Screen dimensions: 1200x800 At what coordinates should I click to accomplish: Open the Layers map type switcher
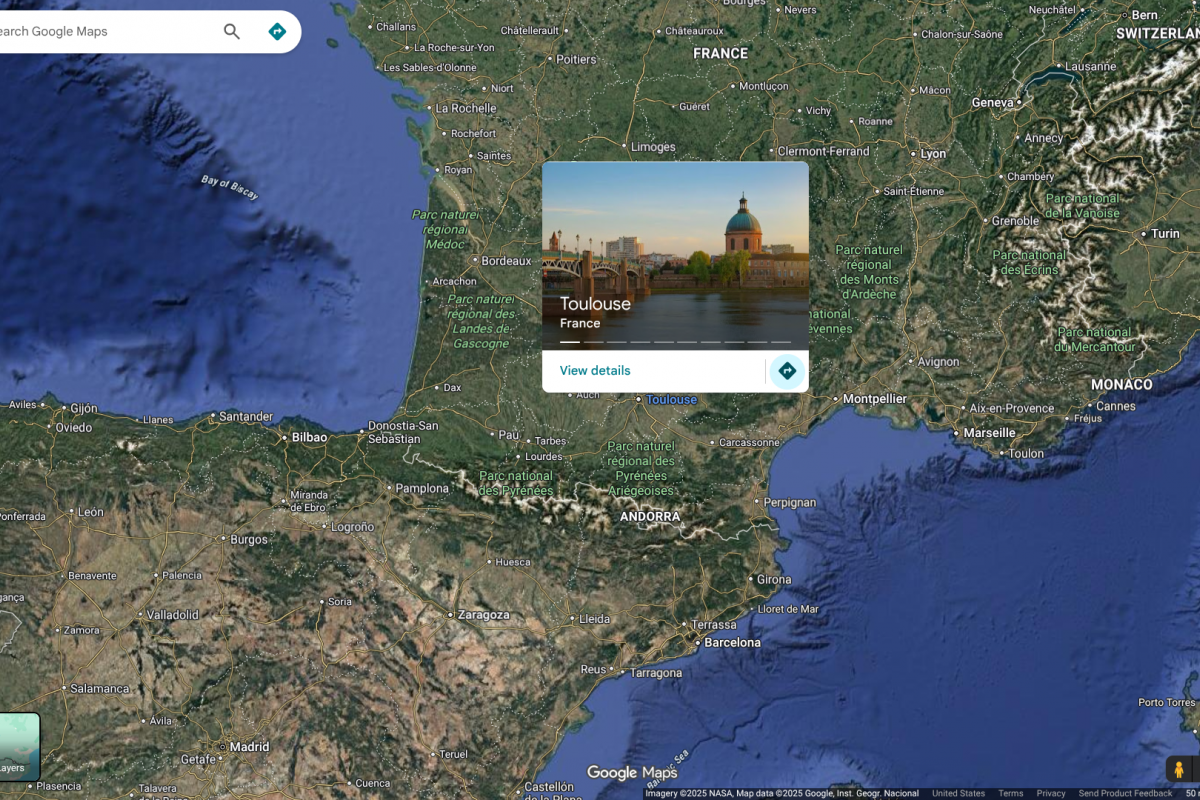pyautogui.click(x=18, y=746)
